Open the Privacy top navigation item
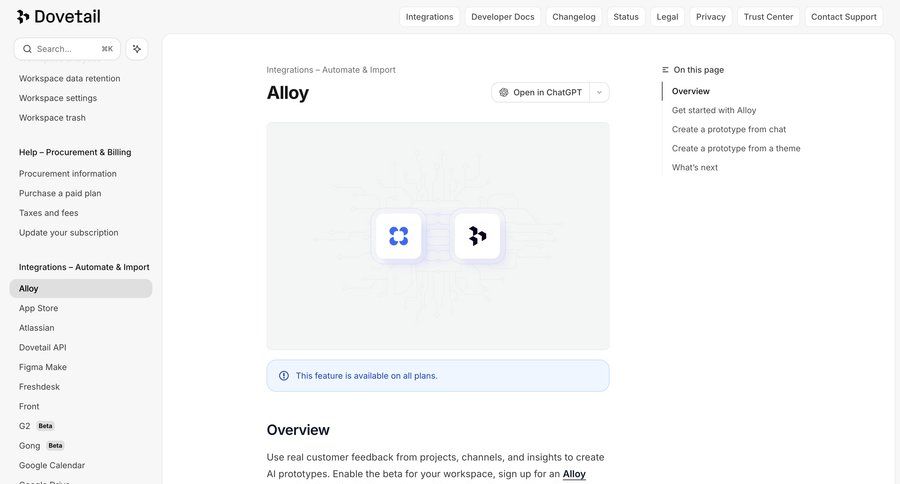The width and height of the screenshot is (900, 484). pos(711,17)
